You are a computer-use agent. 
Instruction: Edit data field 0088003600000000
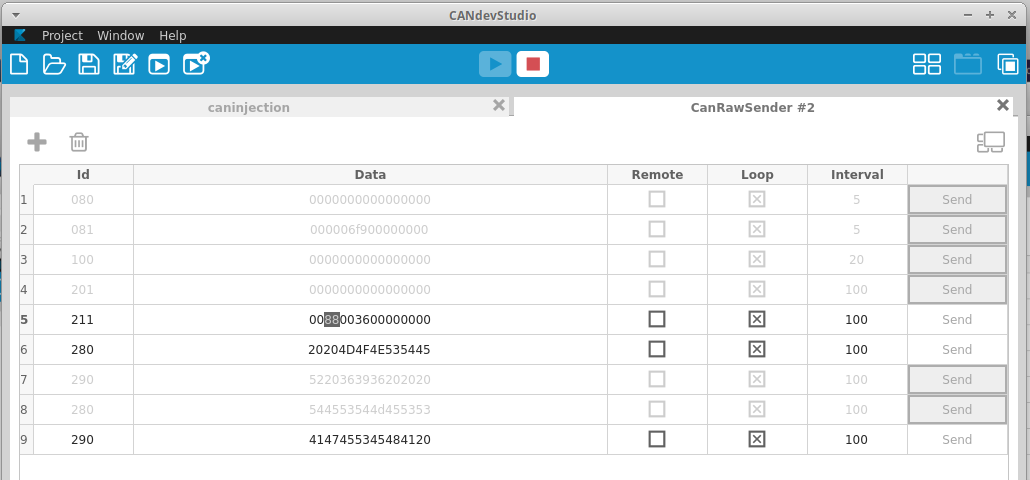point(370,320)
